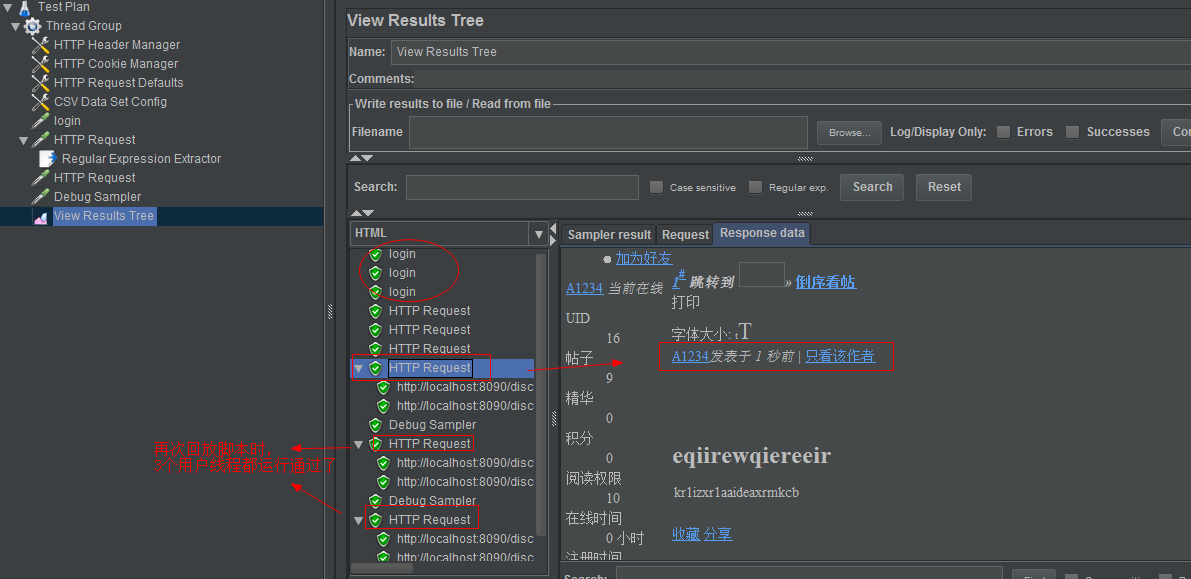Click the 分享 link
Image resolution: width=1191 pixels, height=579 pixels.
[718, 534]
